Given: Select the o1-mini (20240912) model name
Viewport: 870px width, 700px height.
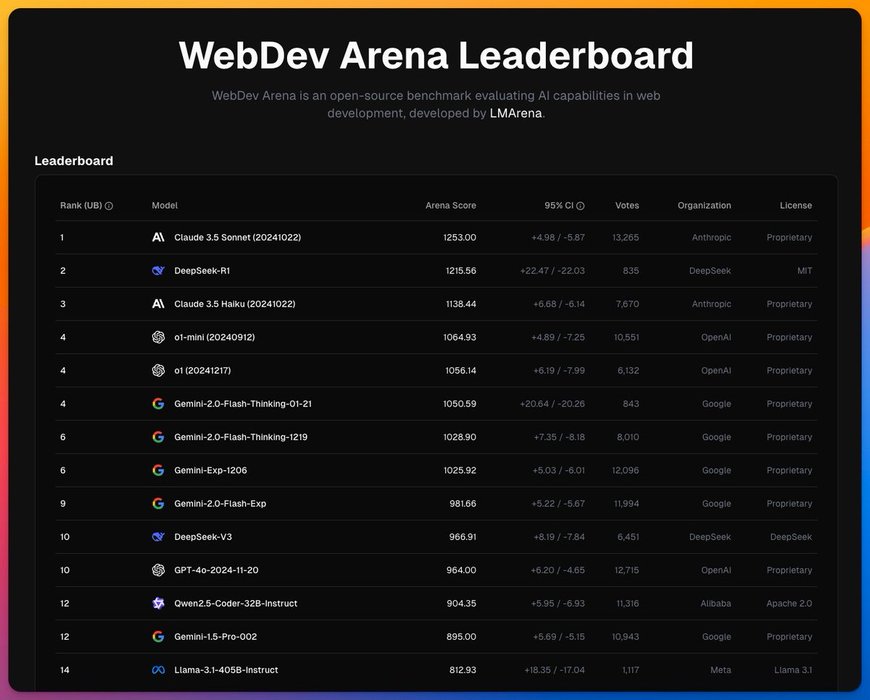Looking at the screenshot, I should pos(214,337).
